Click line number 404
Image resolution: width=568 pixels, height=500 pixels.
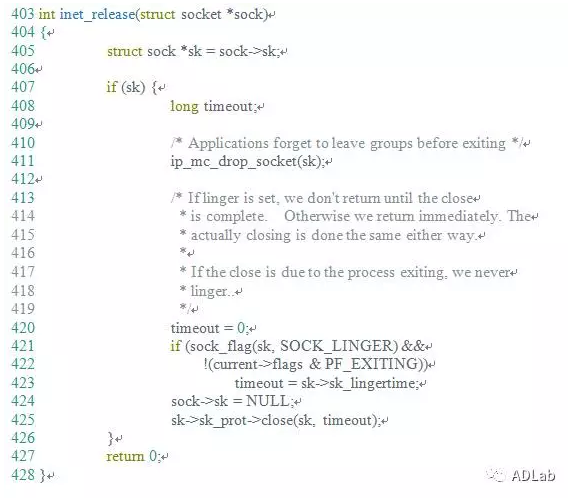(22, 32)
